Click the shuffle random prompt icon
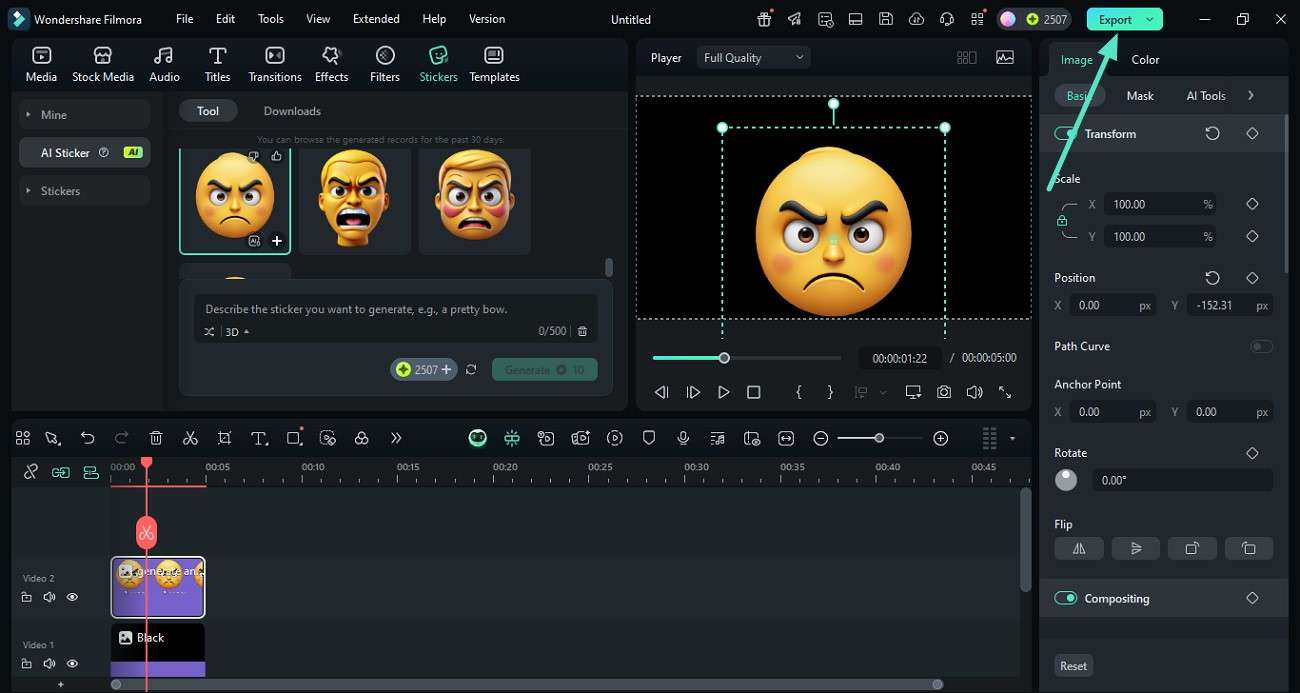The height and width of the screenshot is (693, 1300). 209,331
